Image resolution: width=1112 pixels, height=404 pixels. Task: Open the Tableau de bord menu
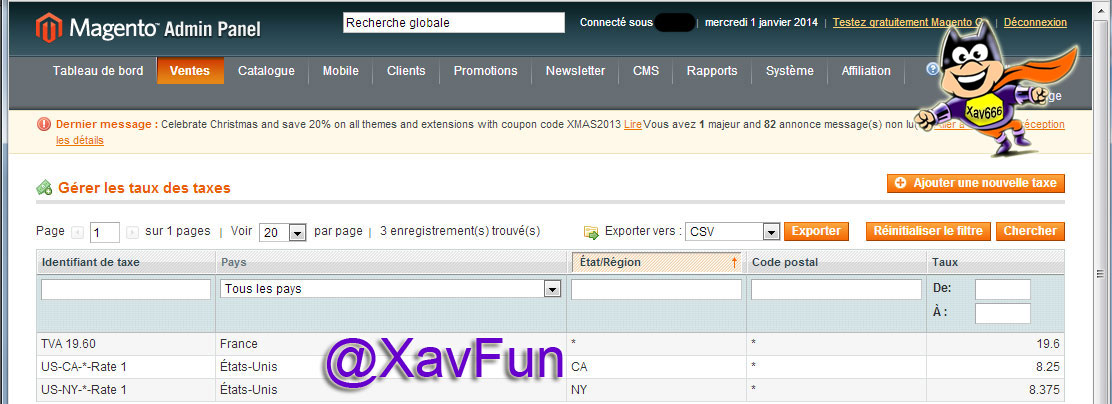98,71
